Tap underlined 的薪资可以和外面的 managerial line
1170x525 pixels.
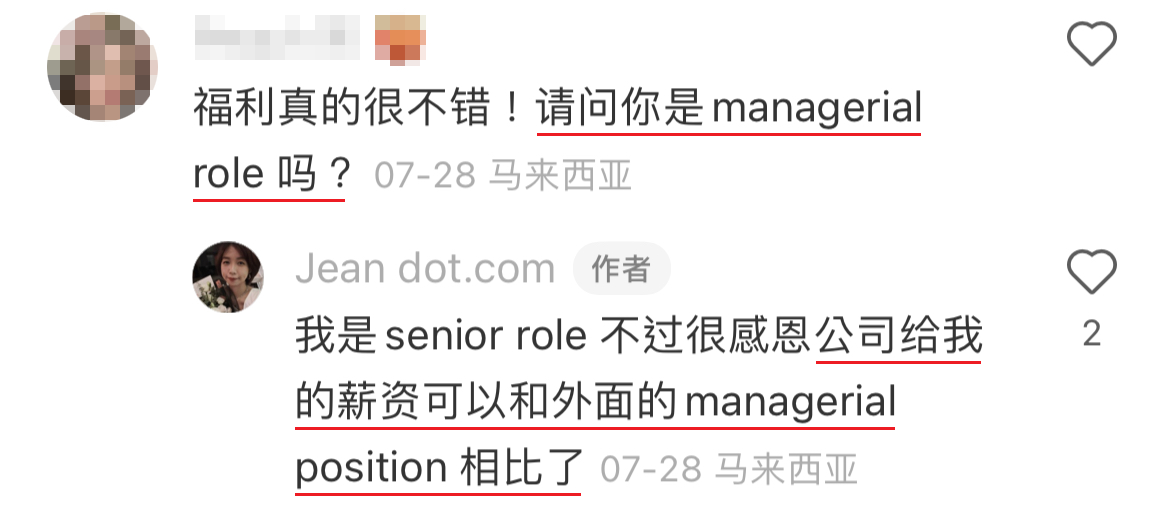(x=595, y=404)
